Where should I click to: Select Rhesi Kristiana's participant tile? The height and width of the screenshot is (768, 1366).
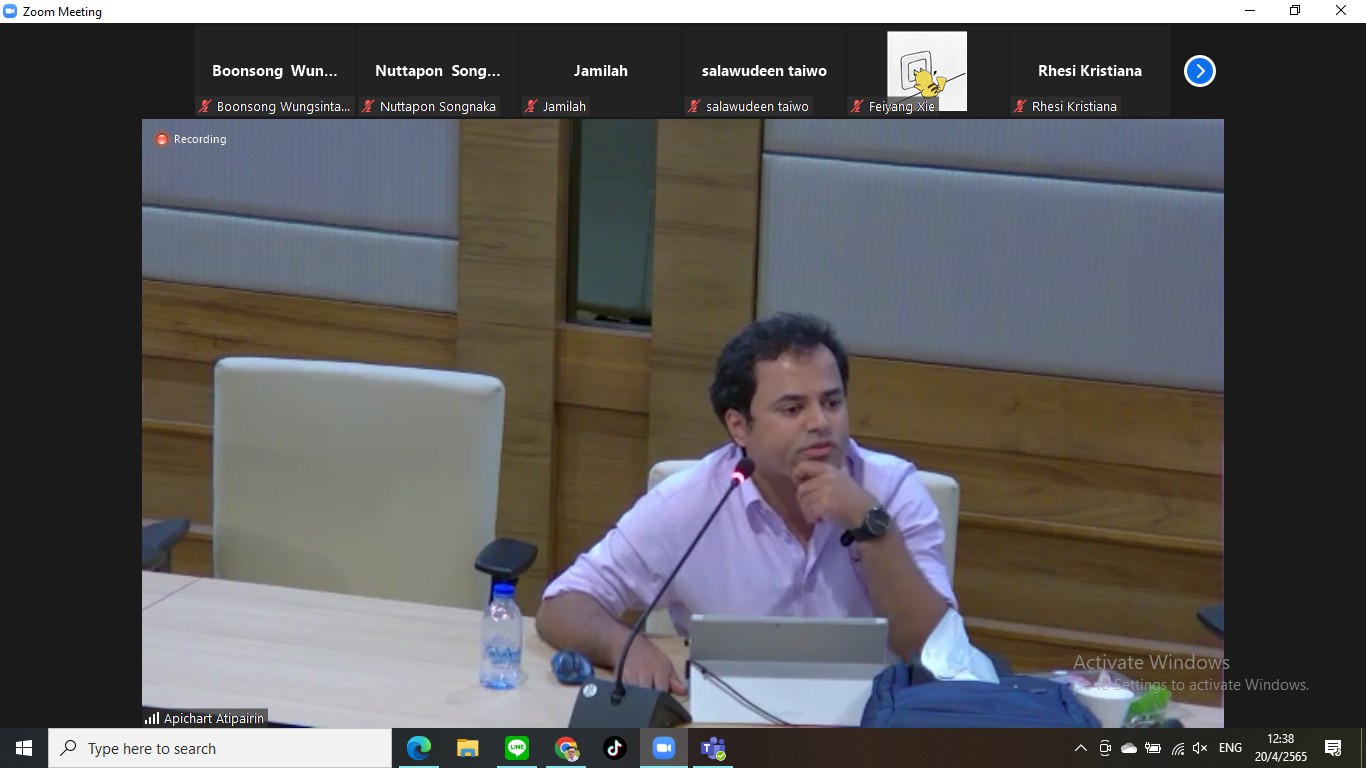tap(1089, 72)
